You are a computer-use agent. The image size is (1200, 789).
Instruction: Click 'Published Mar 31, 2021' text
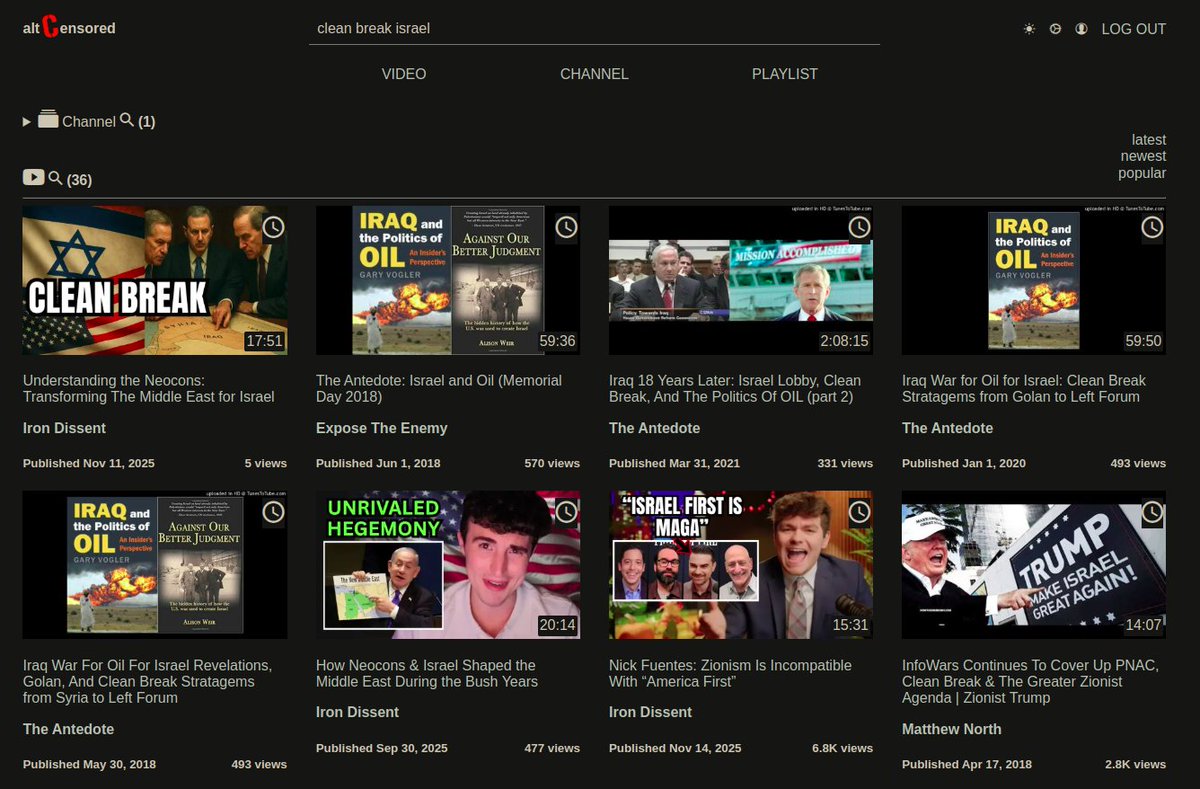tap(675, 463)
